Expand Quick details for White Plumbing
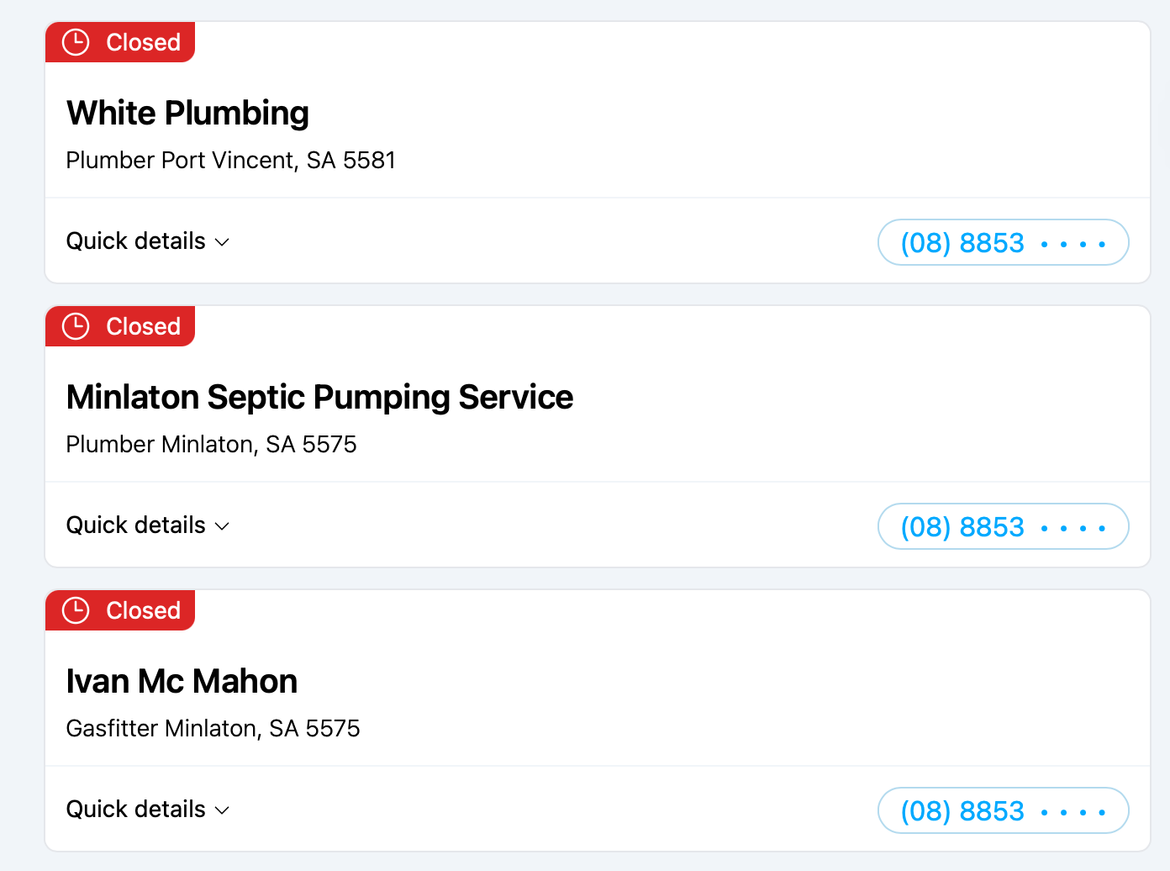This screenshot has height=871, width=1170. click(136, 241)
